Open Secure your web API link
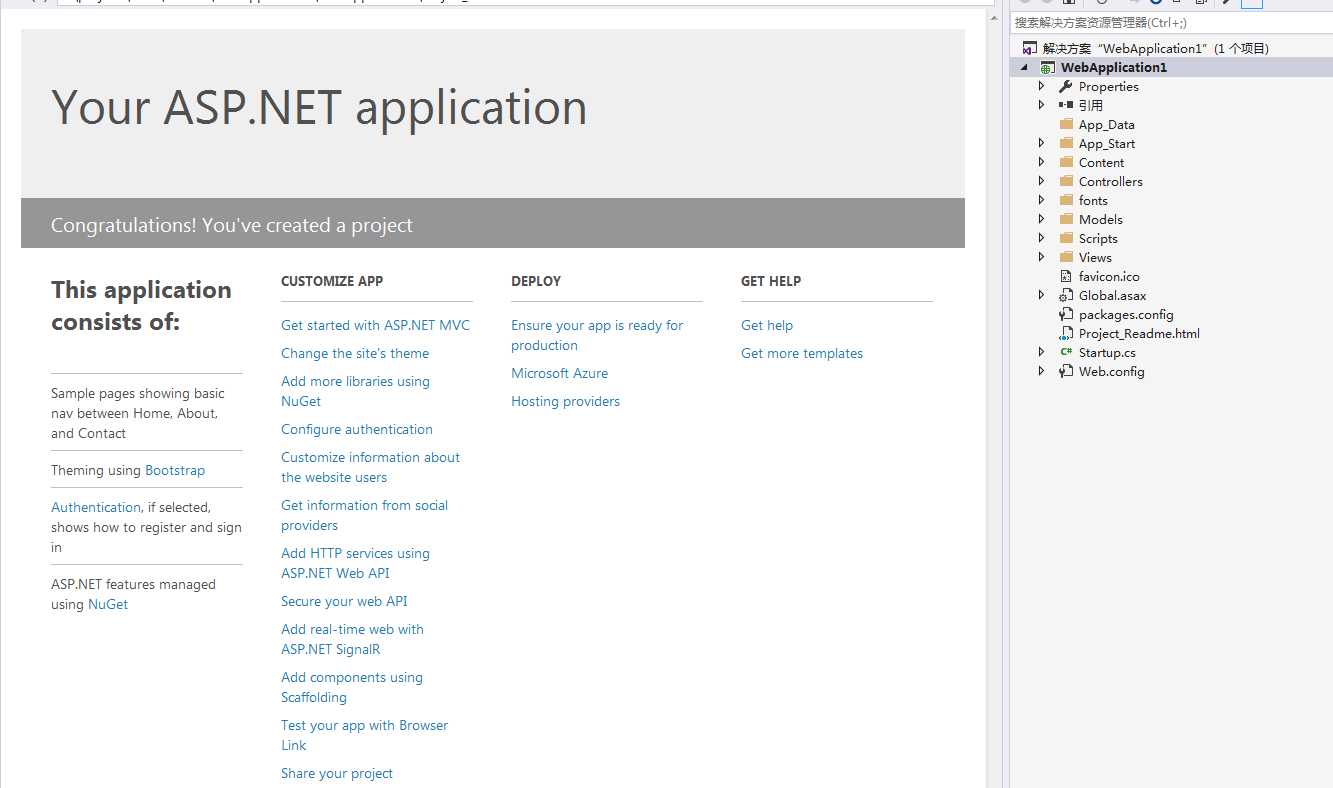Screen dimensions: 1333x788 tap(344, 601)
